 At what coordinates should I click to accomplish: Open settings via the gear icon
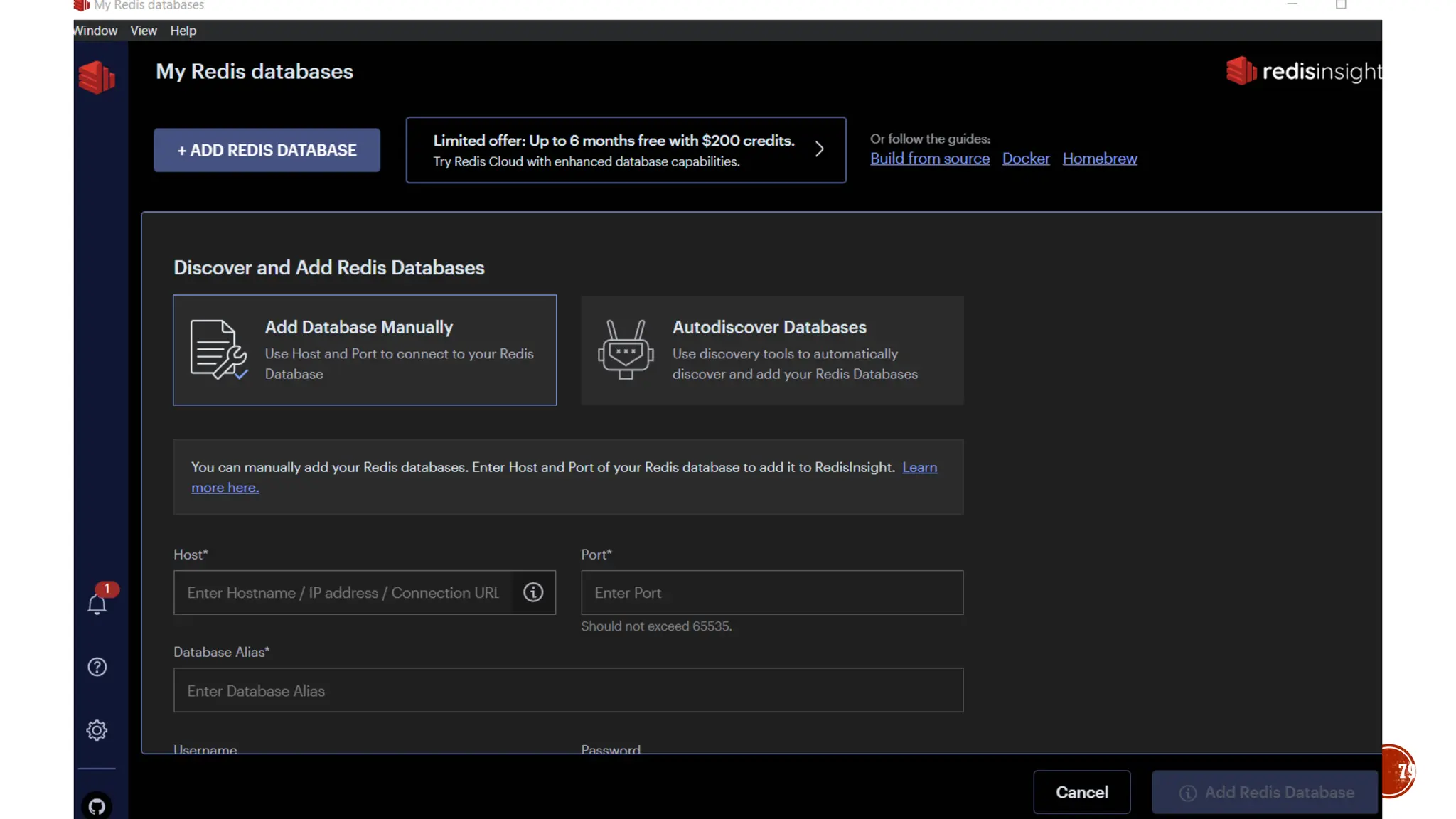(97, 730)
